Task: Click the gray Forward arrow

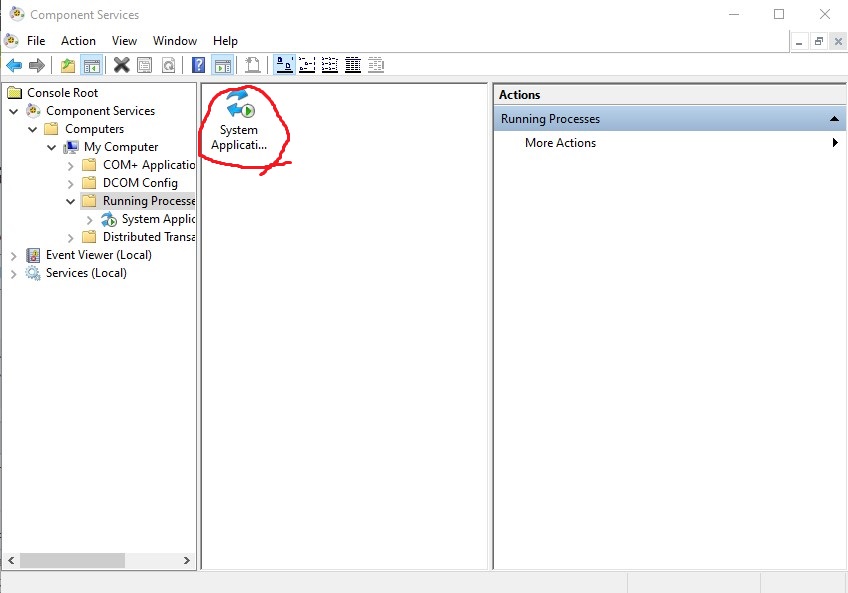Action: click(x=37, y=65)
